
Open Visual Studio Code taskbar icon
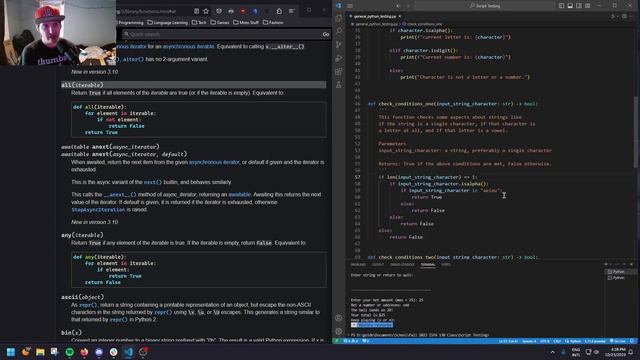click(129, 352)
